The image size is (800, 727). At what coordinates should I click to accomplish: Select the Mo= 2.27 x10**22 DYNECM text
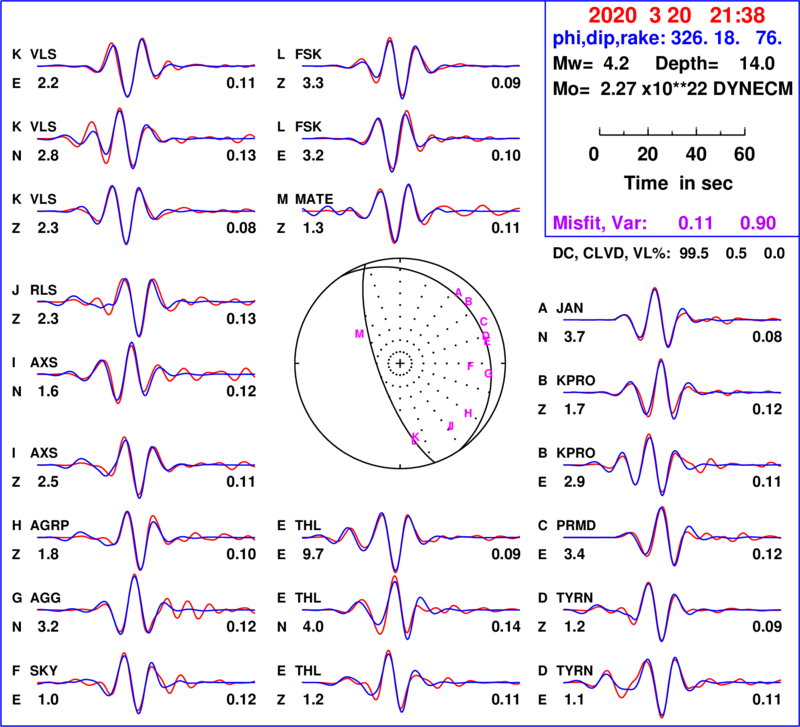click(673, 89)
